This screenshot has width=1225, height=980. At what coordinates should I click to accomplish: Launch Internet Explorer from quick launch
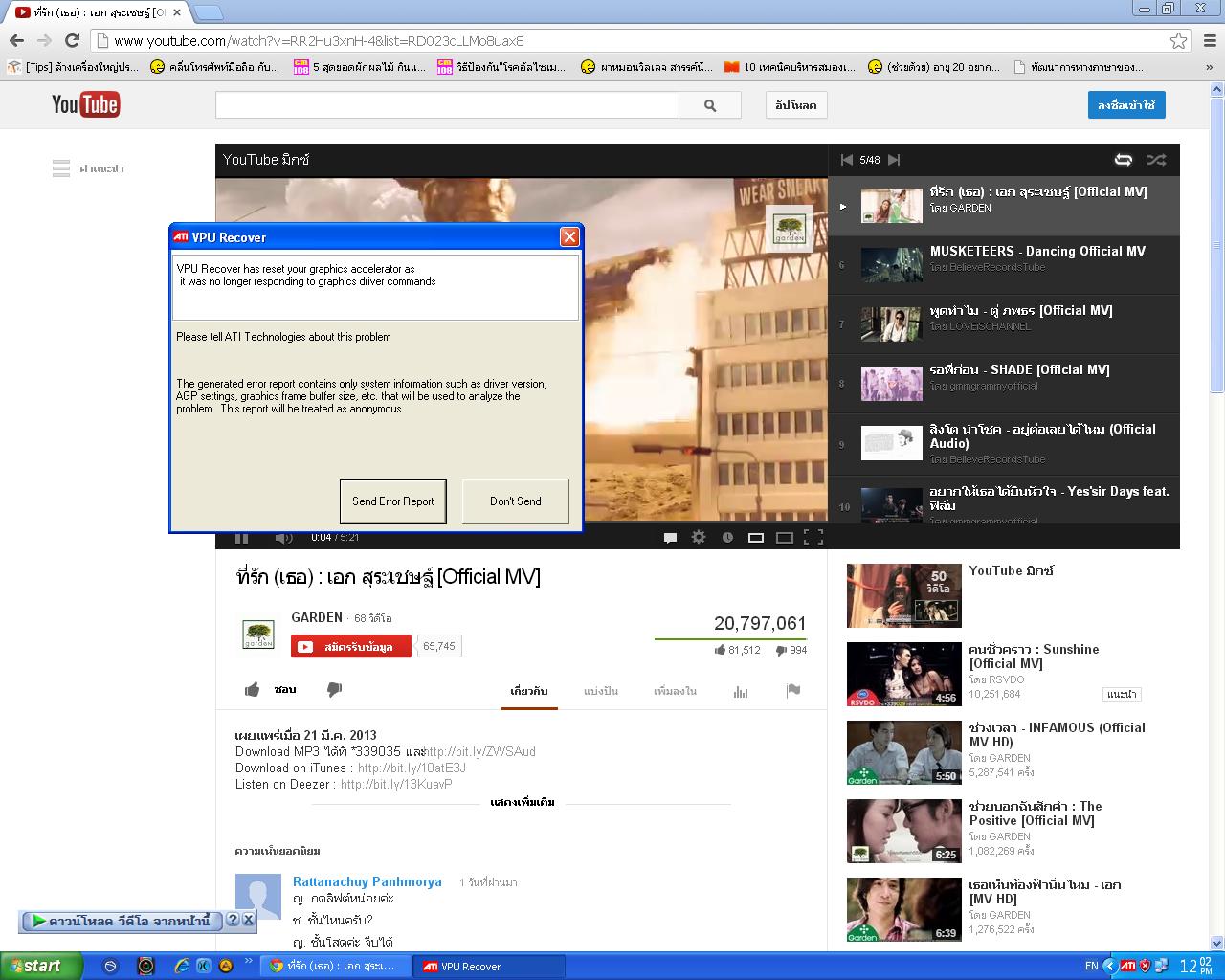pyautogui.click(x=183, y=967)
